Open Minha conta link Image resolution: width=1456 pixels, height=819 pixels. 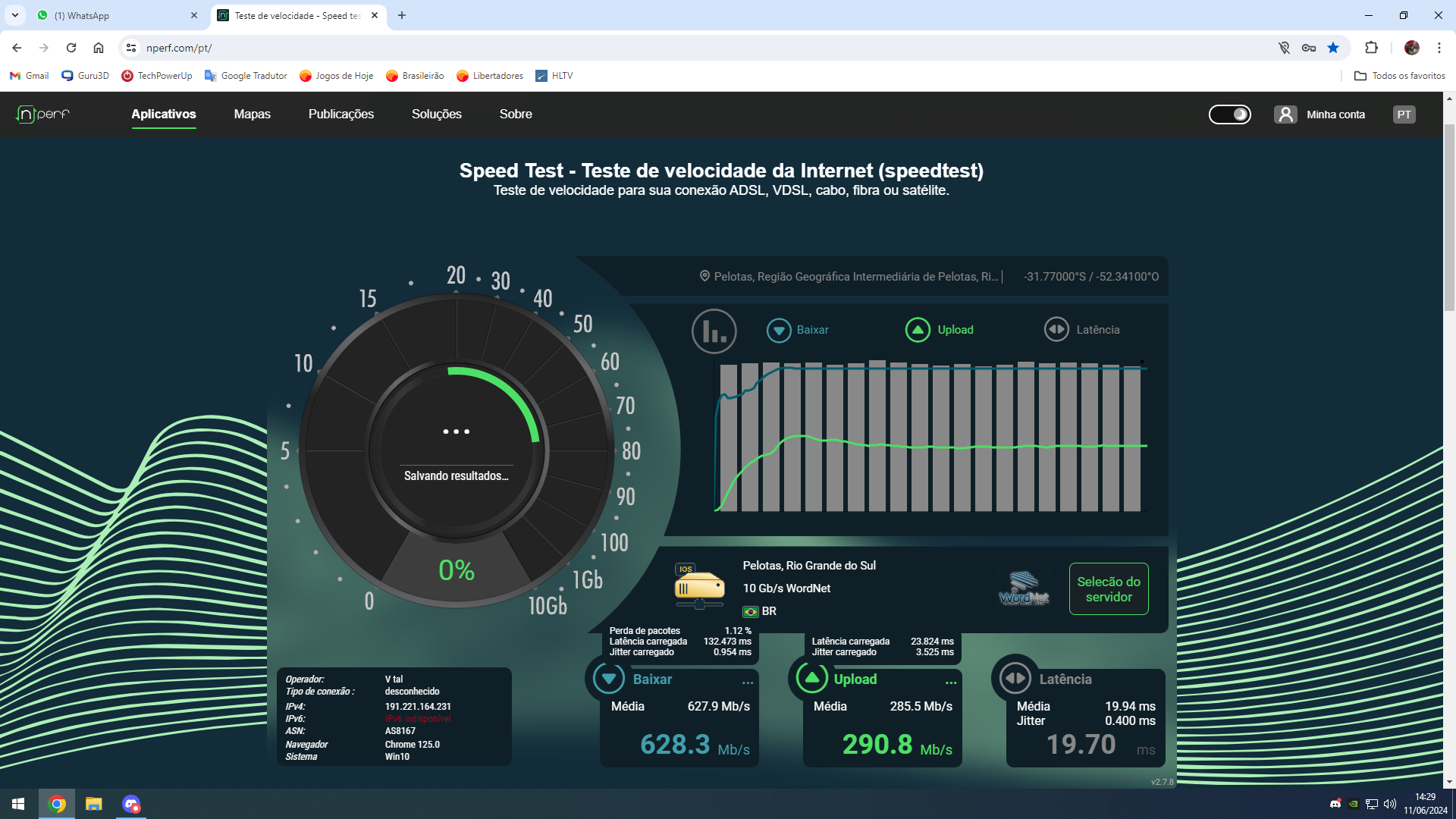(x=1336, y=115)
